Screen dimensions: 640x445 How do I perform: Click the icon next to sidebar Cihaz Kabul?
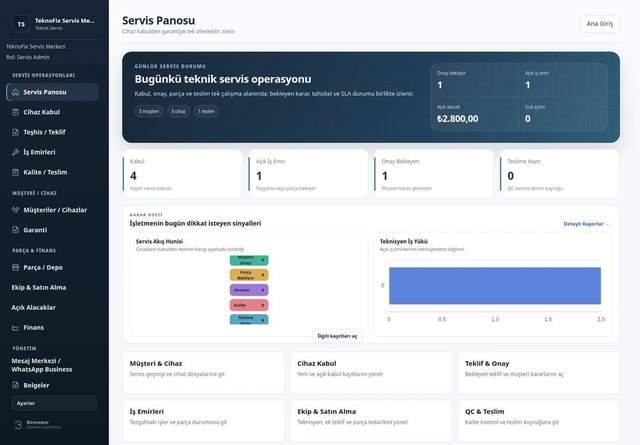(16, 112)
